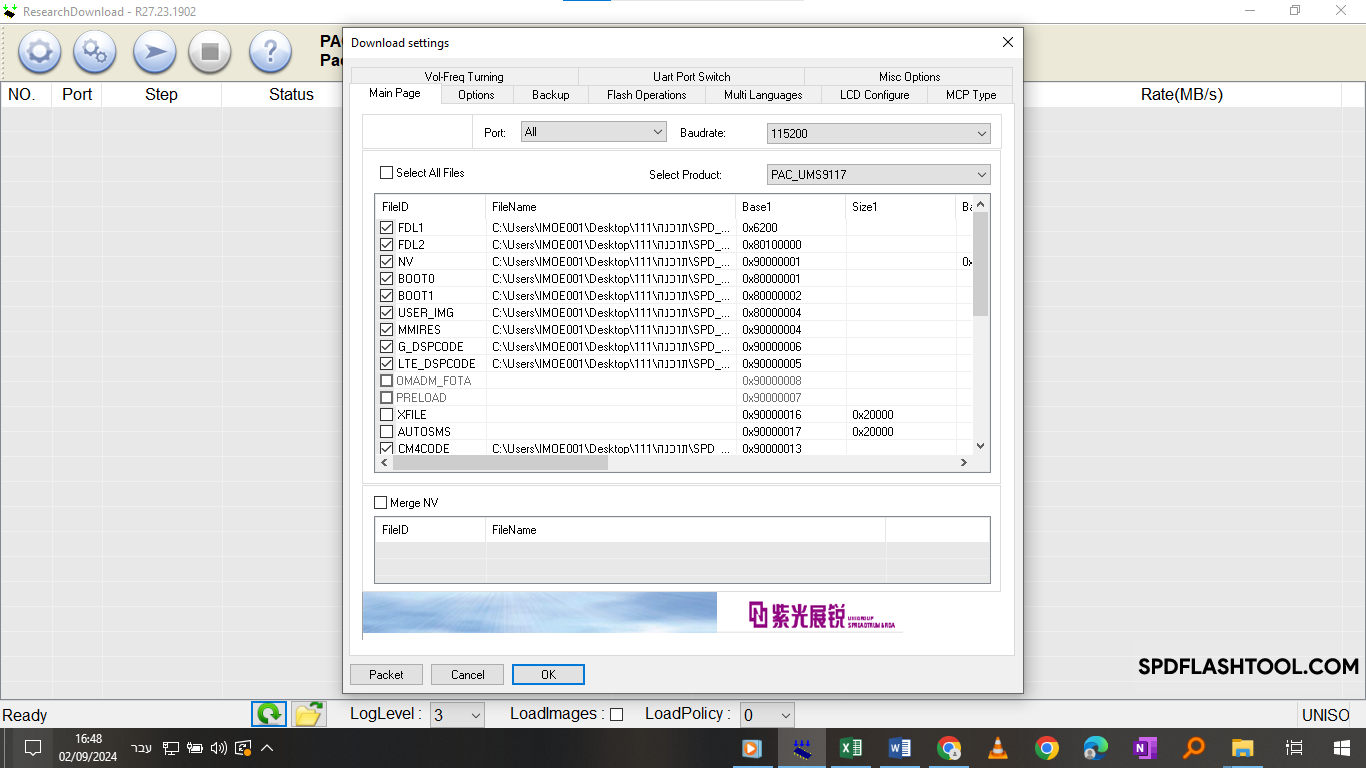Click the Base1 column header
Viewport: 1366px width, 768px height.
pos(791,206)
